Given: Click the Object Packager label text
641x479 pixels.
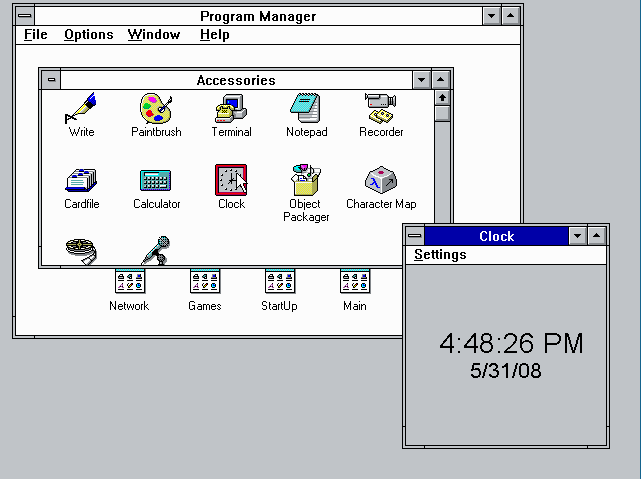Looking at the screenshot, I should [306, 210].
